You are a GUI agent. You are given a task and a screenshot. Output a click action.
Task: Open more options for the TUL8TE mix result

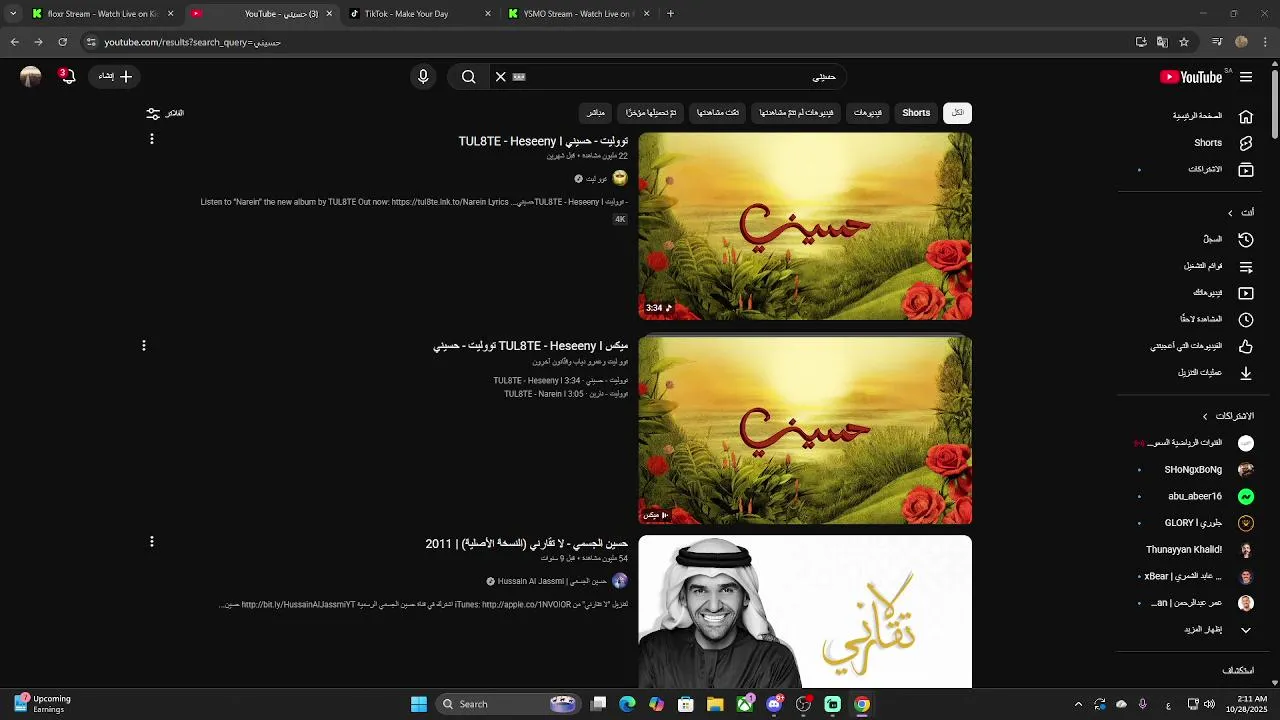coord(144,345)
